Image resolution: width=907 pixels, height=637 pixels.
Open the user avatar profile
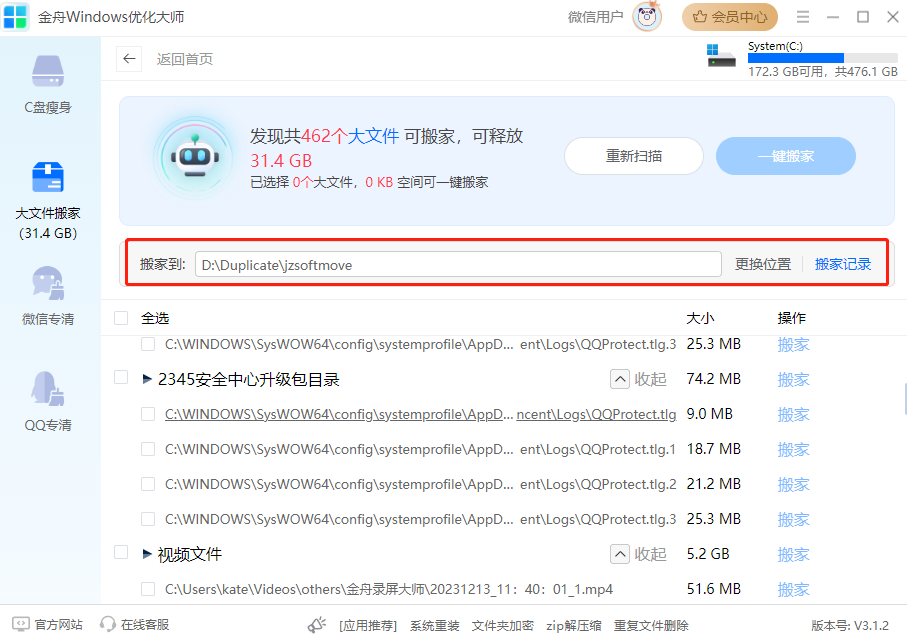tap(647, 16)
